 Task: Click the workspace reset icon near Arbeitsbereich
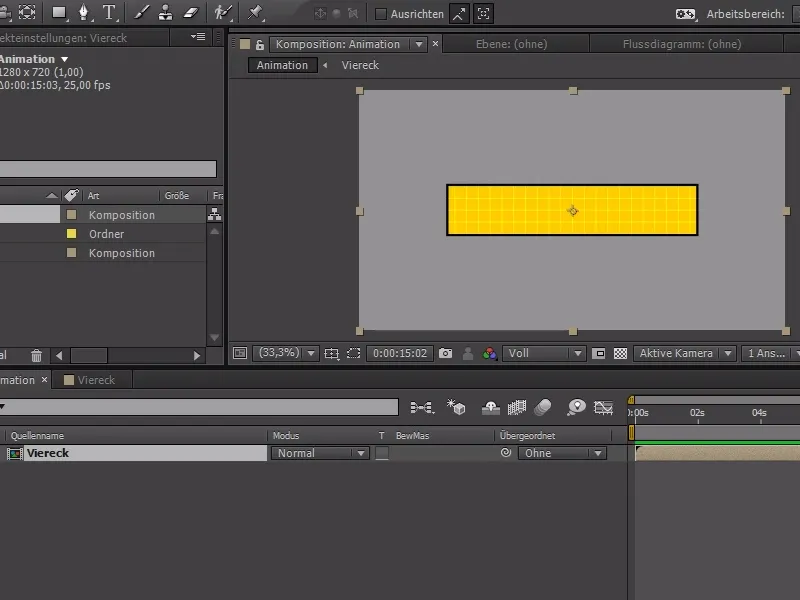click(685, 14)
